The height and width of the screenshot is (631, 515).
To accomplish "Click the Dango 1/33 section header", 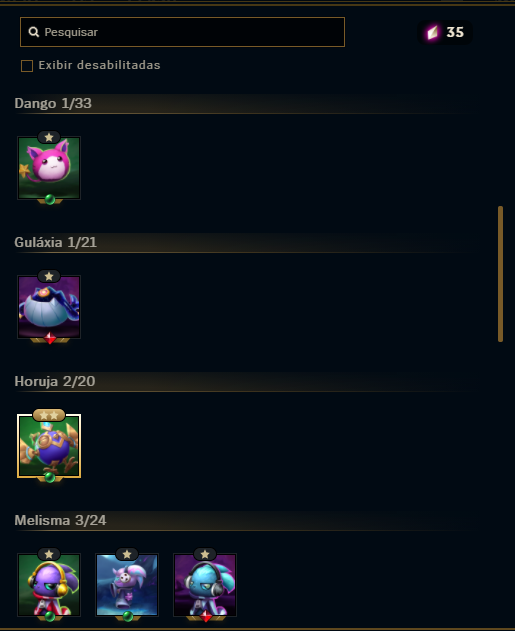I will pos(53,103).
